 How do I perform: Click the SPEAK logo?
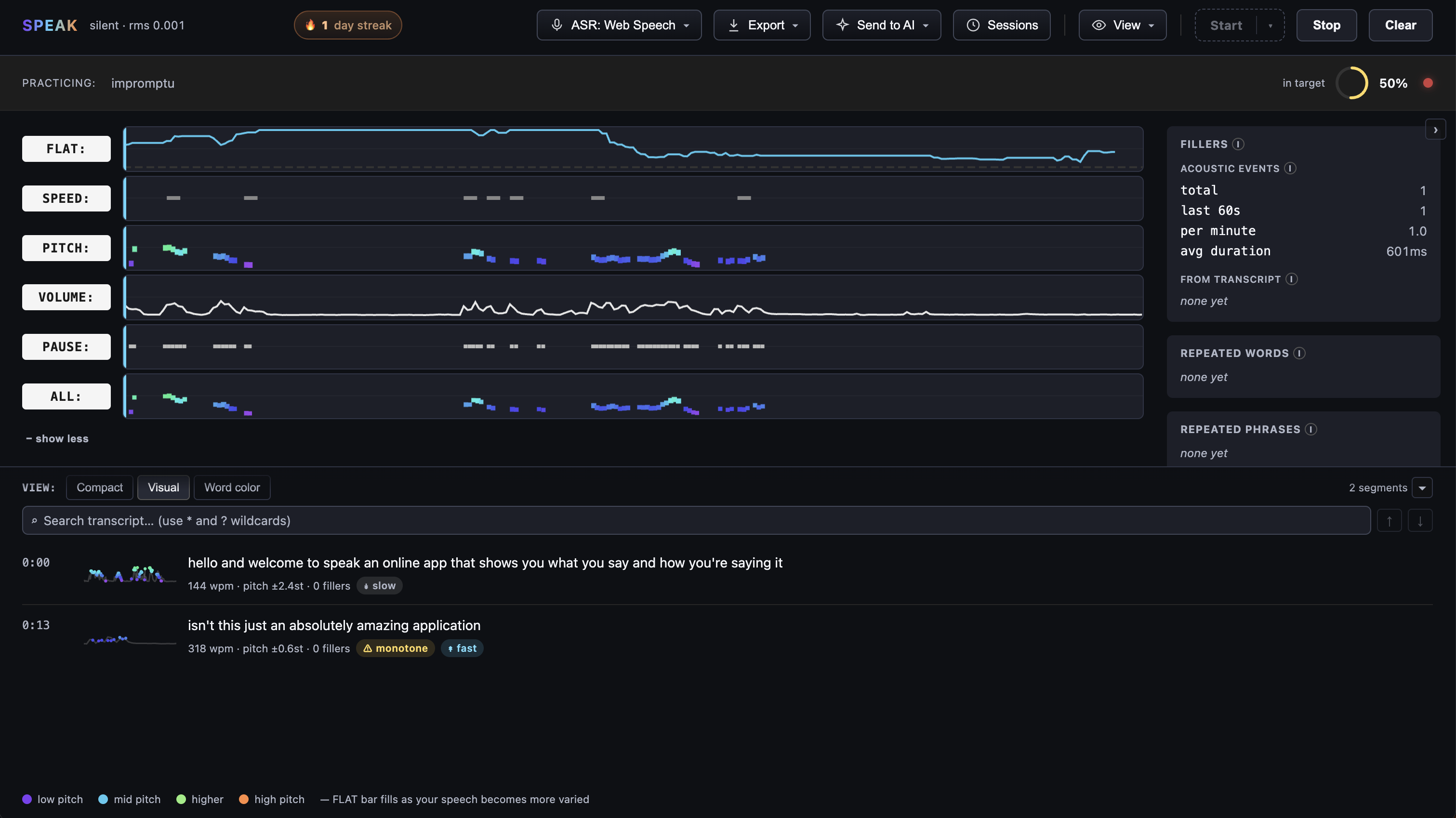50,26
